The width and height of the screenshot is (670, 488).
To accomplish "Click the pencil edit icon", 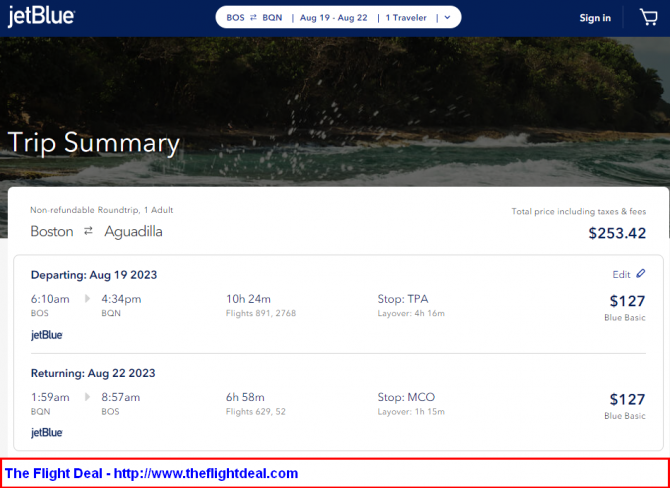I will (641, 273).
